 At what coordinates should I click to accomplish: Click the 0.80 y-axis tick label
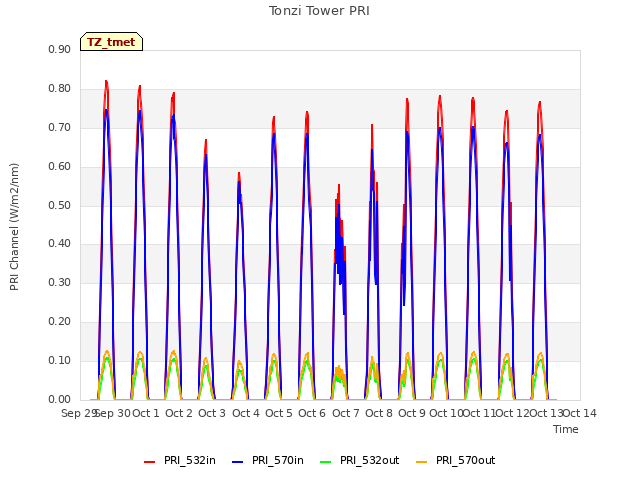pos(60,89)
